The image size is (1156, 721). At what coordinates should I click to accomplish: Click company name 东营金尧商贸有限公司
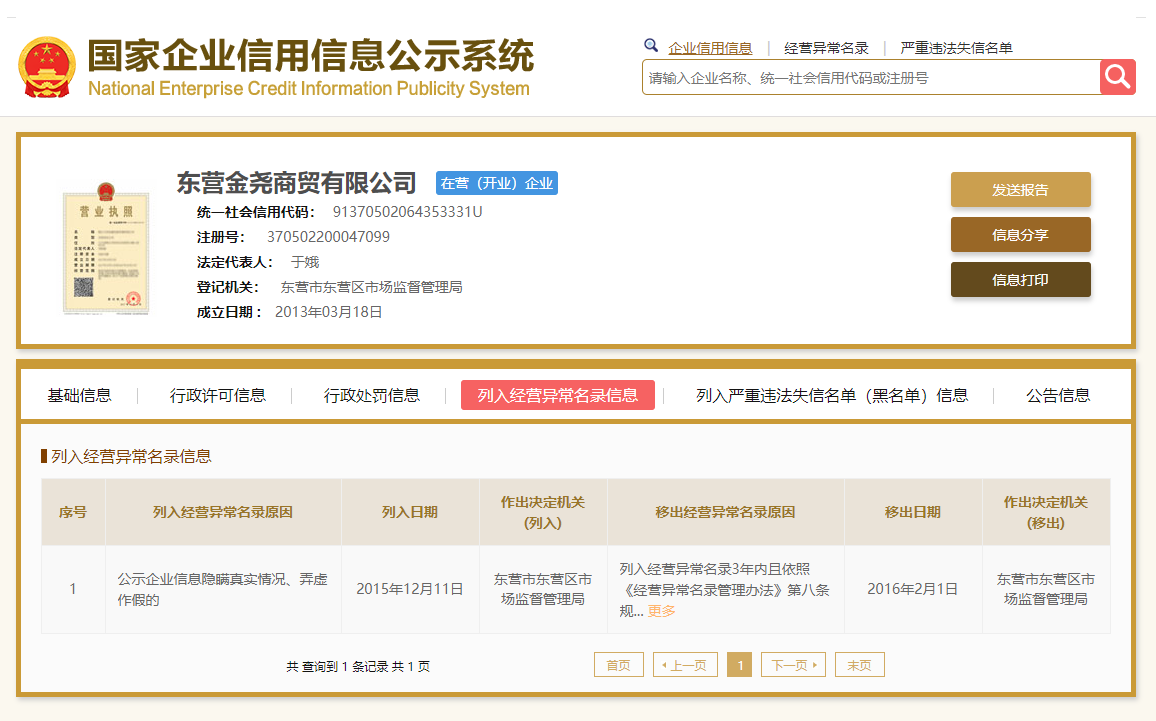[x=296, y=183]
